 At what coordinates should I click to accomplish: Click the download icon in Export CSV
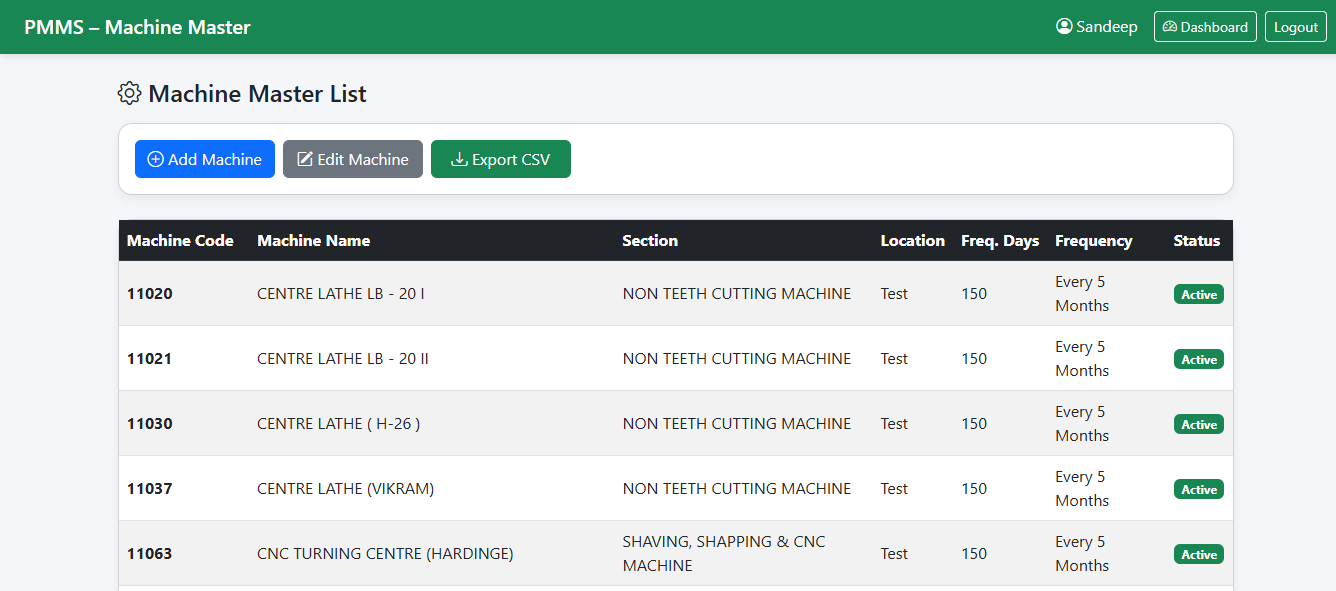click(459, 160)
